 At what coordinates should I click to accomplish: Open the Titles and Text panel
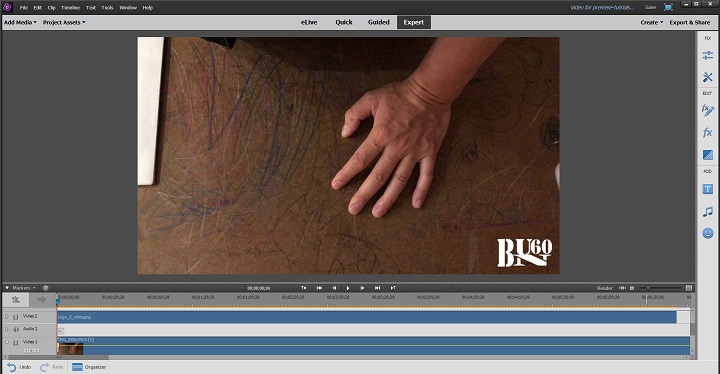[708, 189]
